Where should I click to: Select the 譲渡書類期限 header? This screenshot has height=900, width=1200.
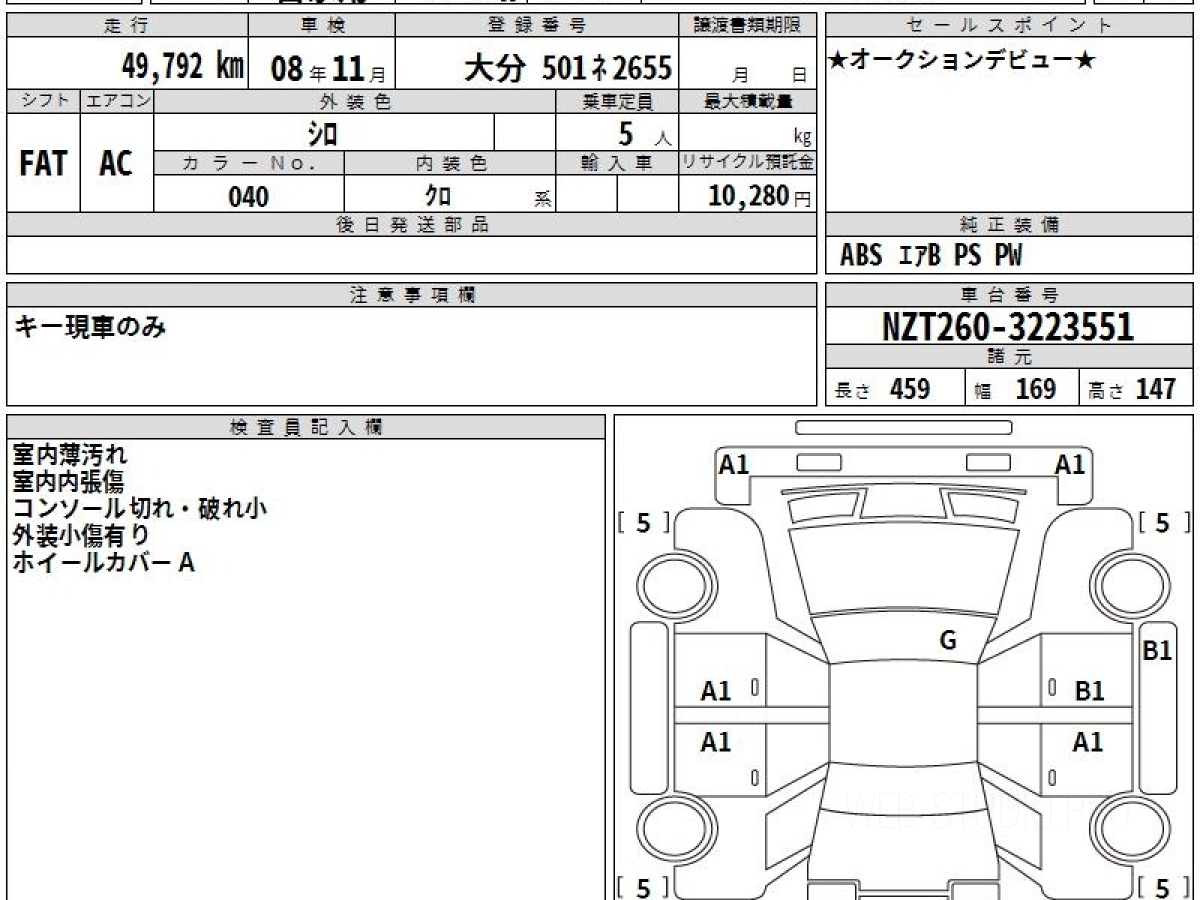click(748, 26)
